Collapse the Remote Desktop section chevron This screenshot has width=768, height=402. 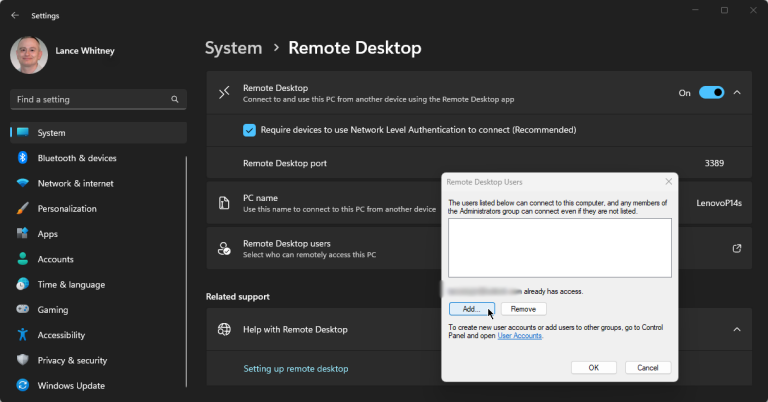[737, 93]
